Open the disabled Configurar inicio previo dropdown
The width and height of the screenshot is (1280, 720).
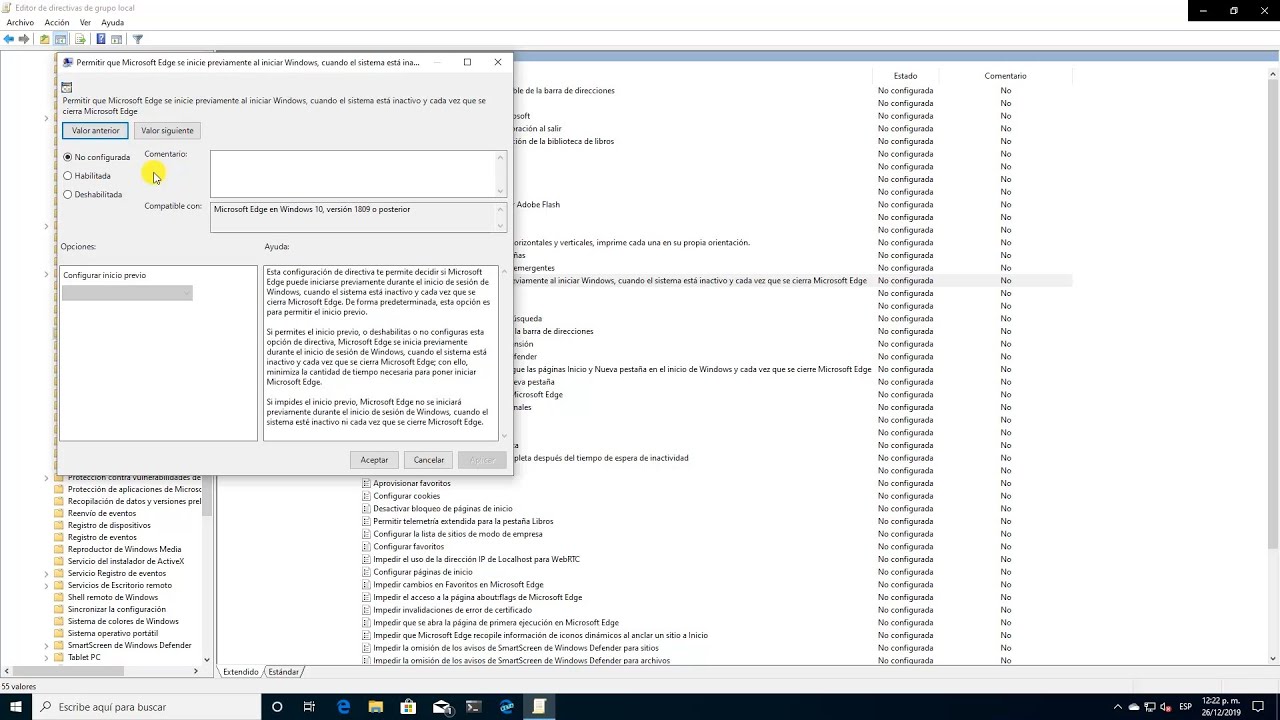[127, 293]
